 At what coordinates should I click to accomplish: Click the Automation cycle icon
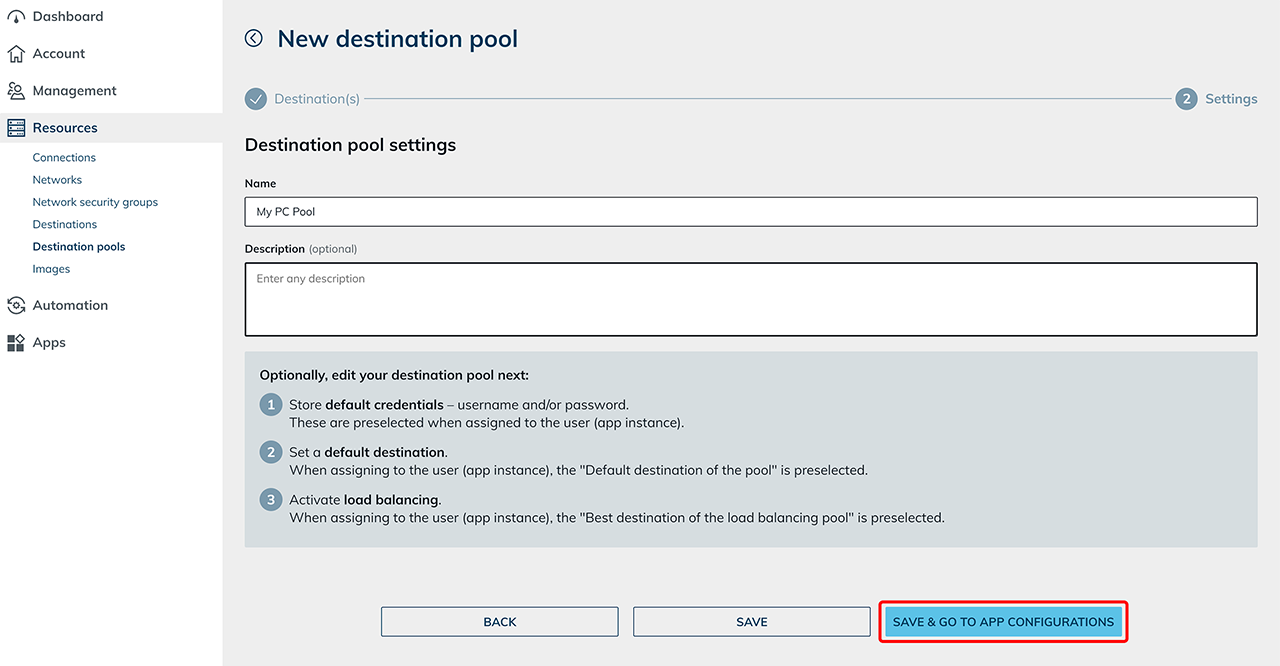(16, 305)
